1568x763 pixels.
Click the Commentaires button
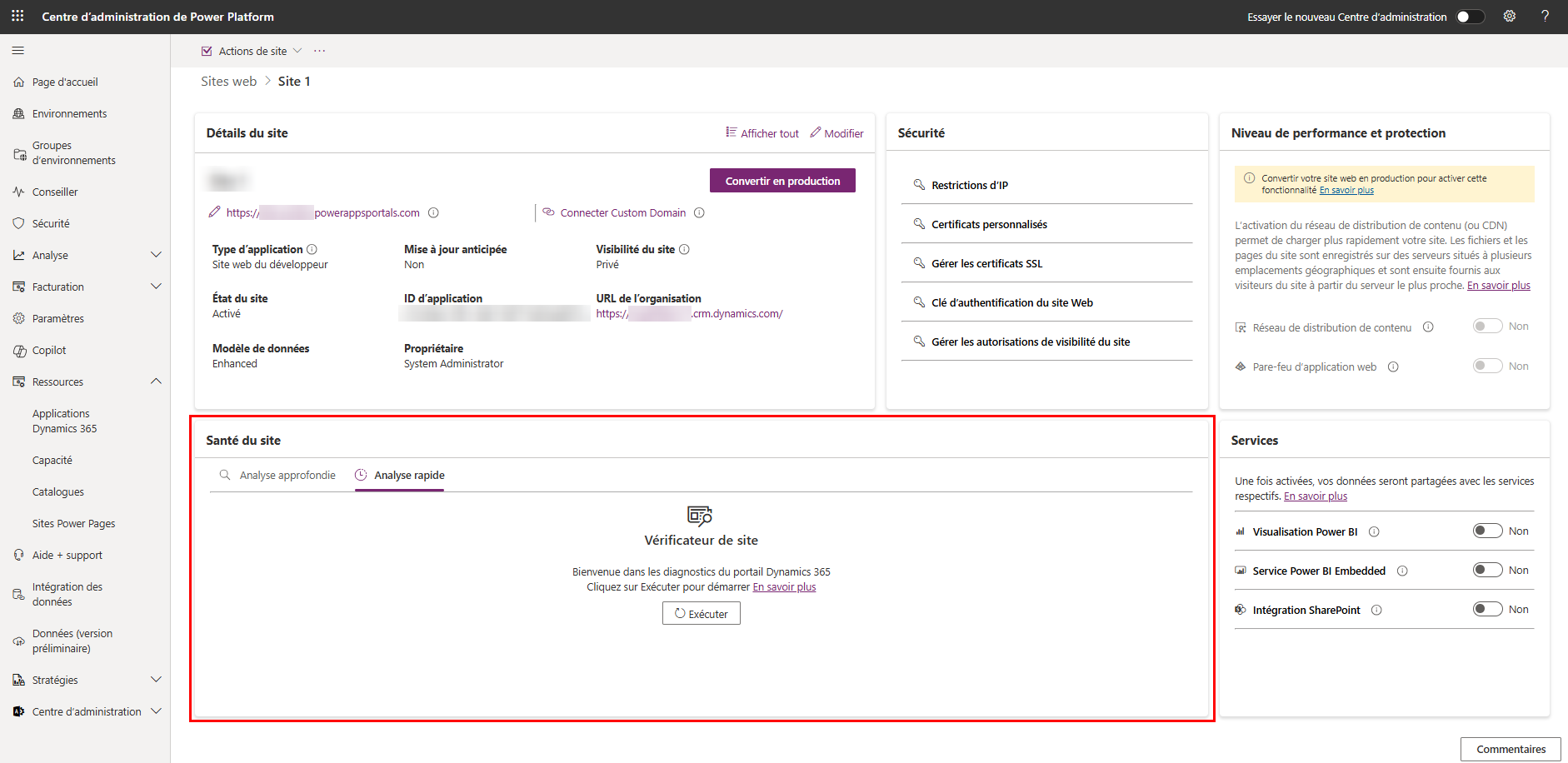1511,749
